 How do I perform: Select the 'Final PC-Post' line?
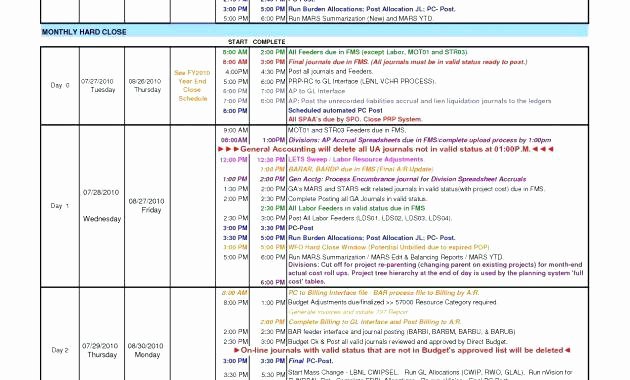311,361
